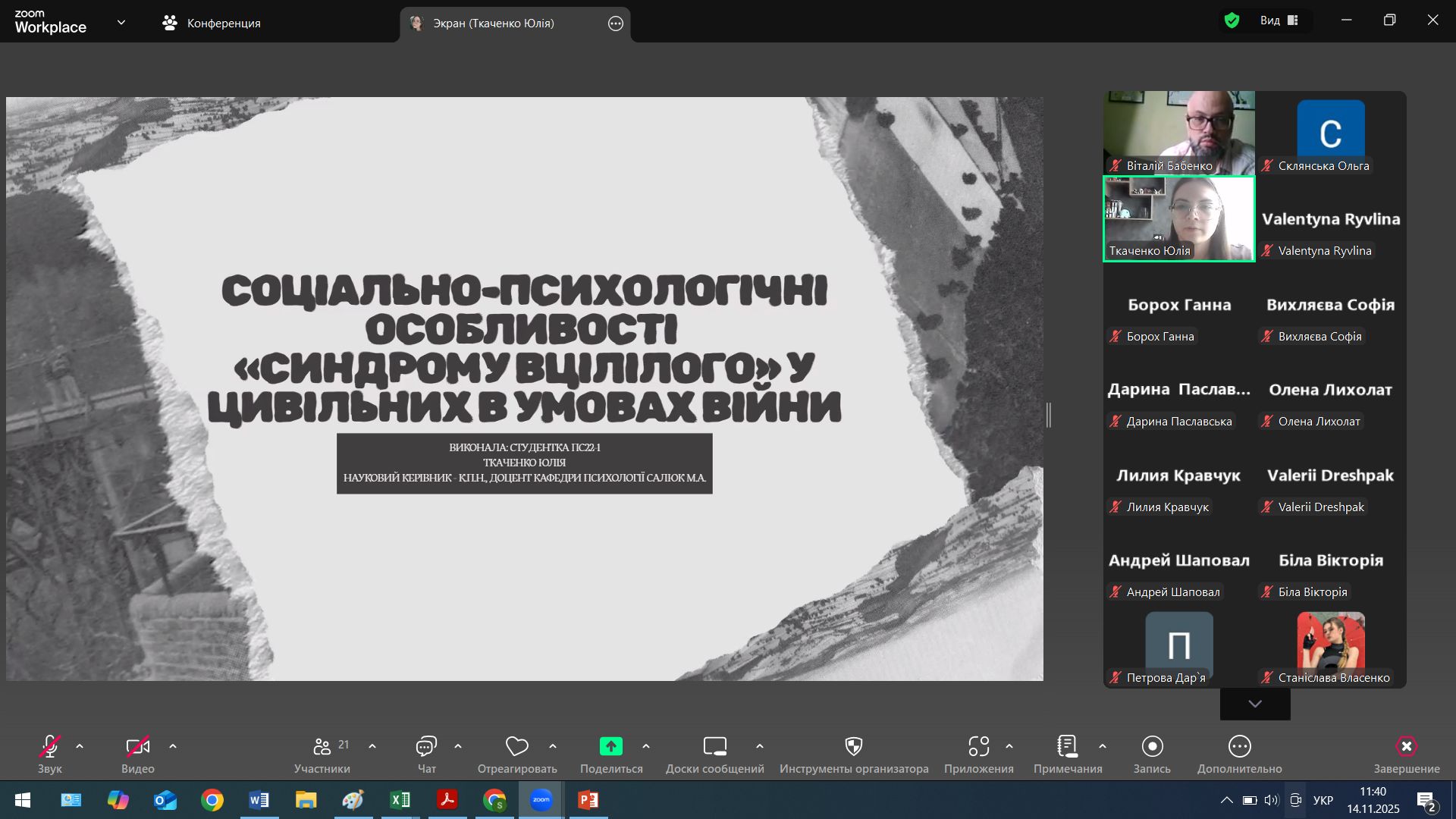Click the End meeting button
Viewport: 1456px width, 819px height.
coord(1406,747)
